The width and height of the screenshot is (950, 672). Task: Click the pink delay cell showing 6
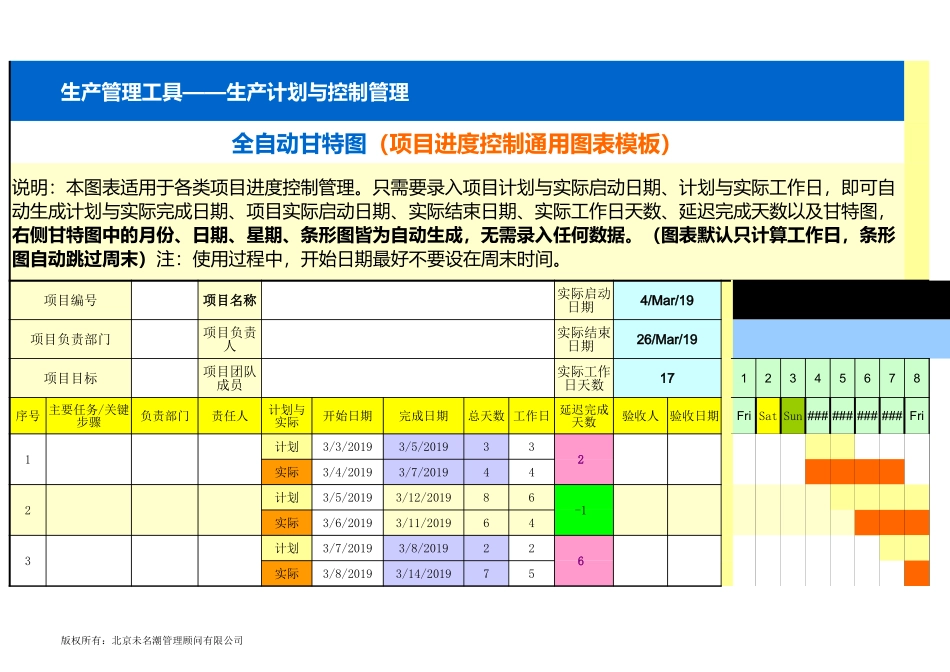point(584,561)
